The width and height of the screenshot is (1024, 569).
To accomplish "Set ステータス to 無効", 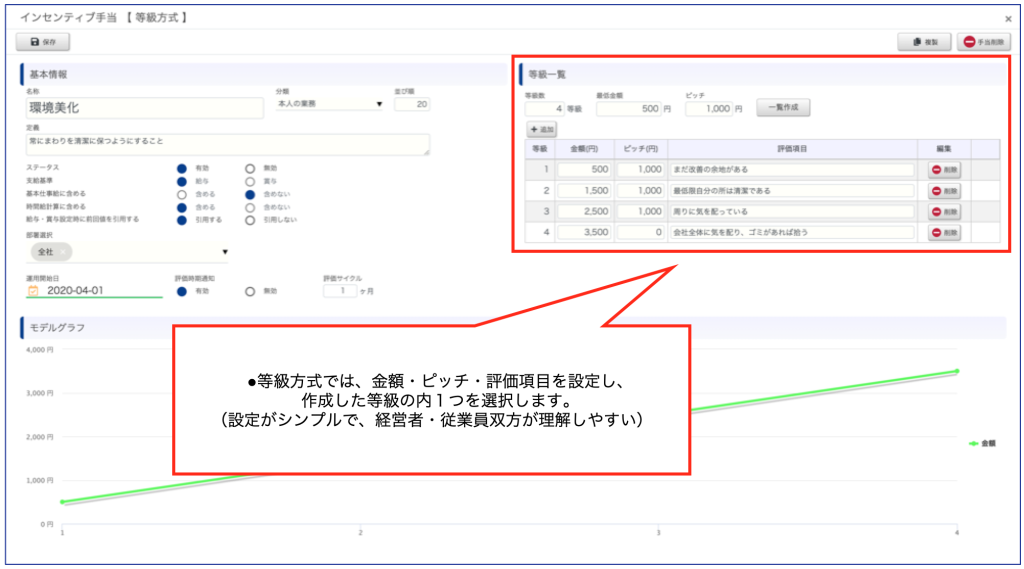I will pyautogui.click(x=250, y=168).
